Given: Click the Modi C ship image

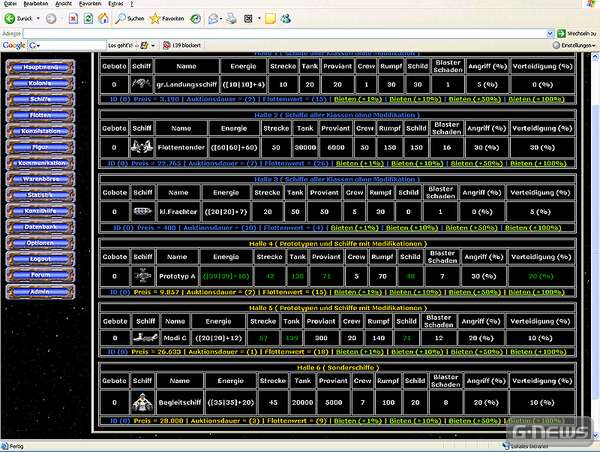Looking at the screenshot, I should (145, 338).
